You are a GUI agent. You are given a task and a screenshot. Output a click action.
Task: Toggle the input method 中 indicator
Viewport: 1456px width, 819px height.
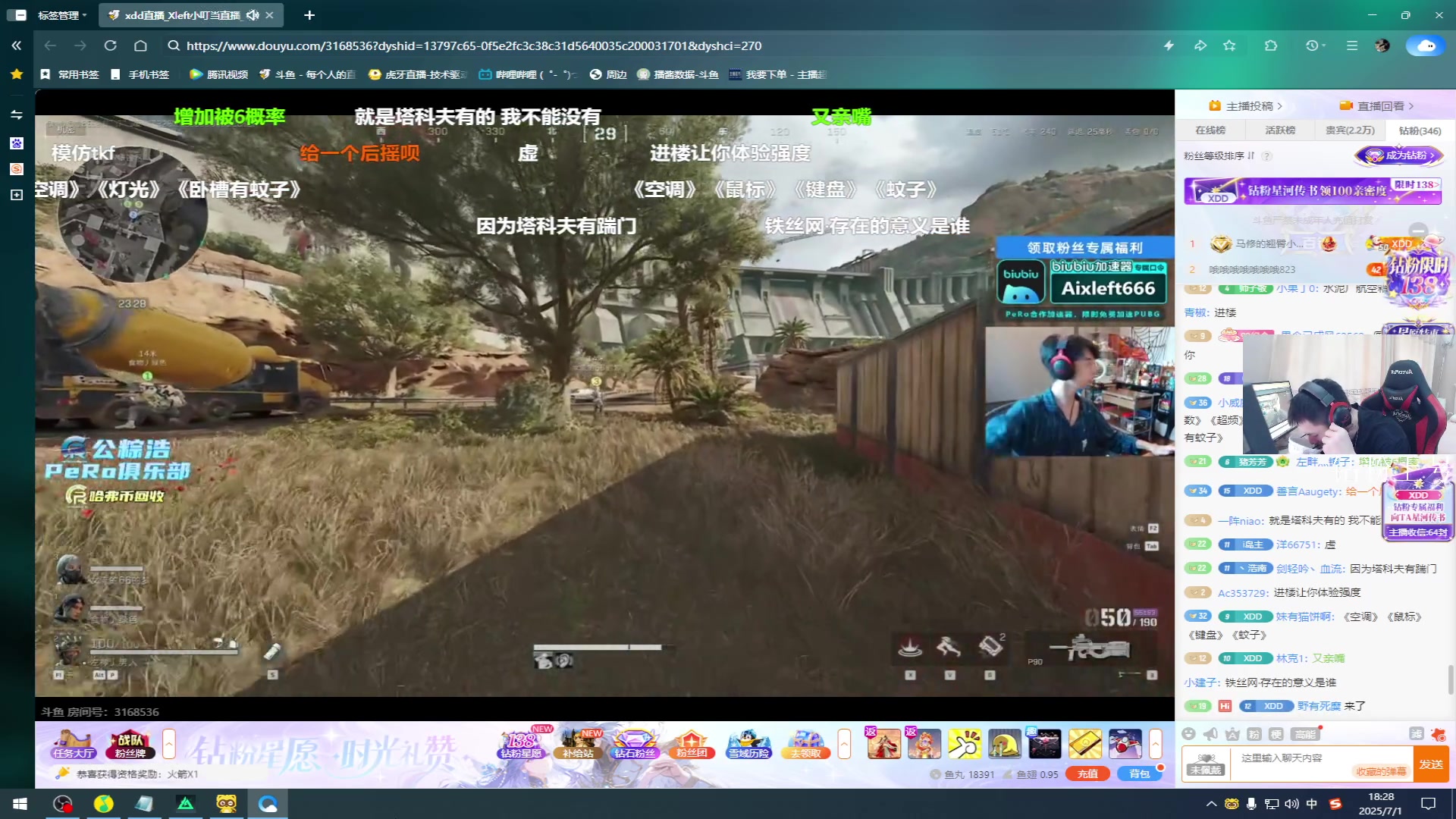pyautogui.click(x=1312, y=803)
